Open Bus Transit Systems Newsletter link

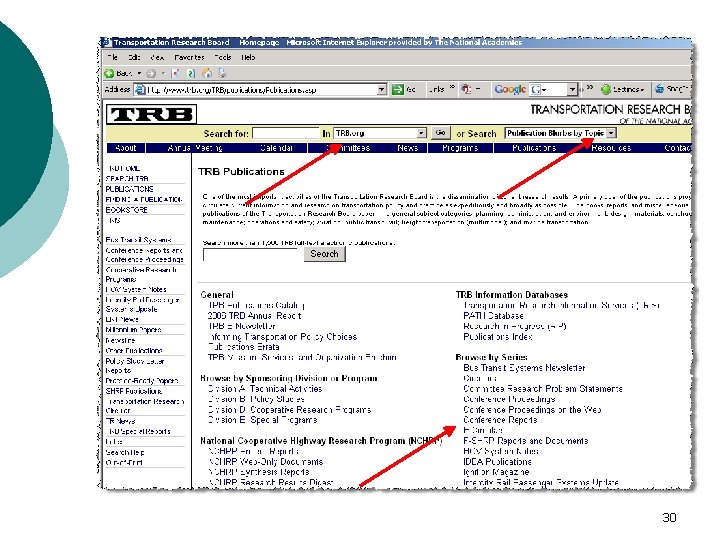[524, 368]
